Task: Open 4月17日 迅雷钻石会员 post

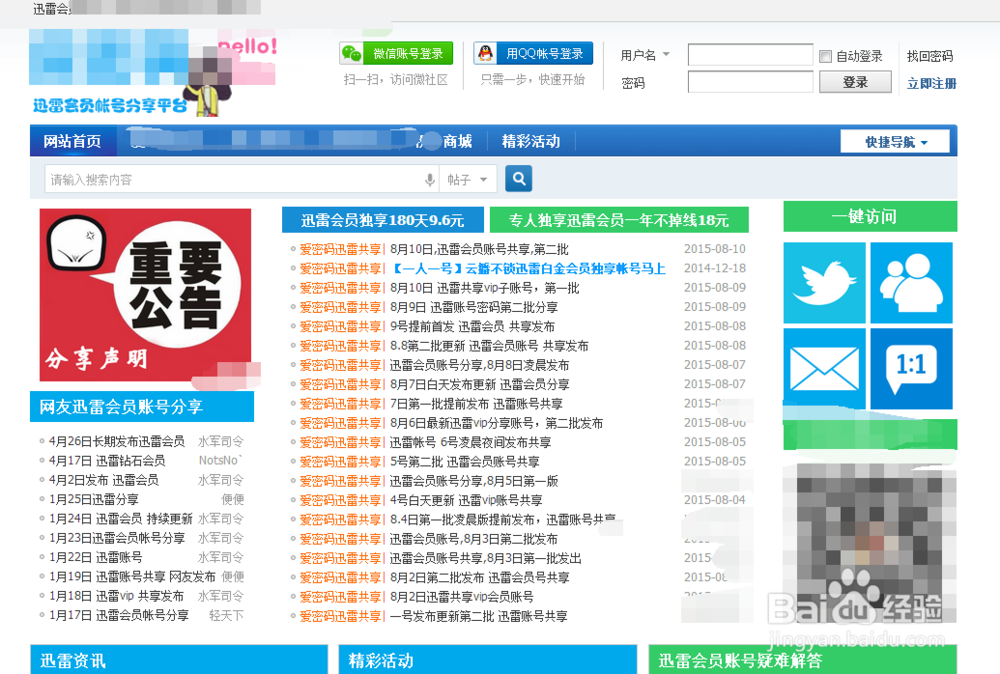Action: pyautogui.click(x=107, y=460)
